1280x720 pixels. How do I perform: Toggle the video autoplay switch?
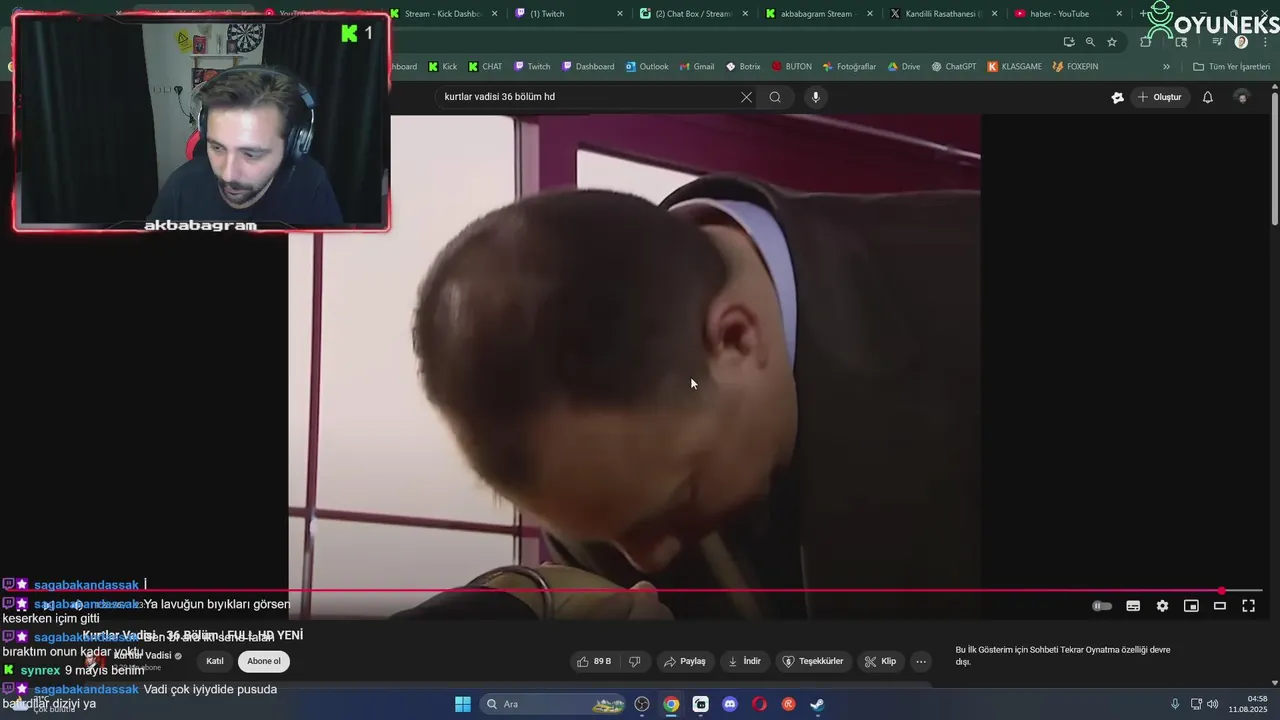(x=1102, y=606)
